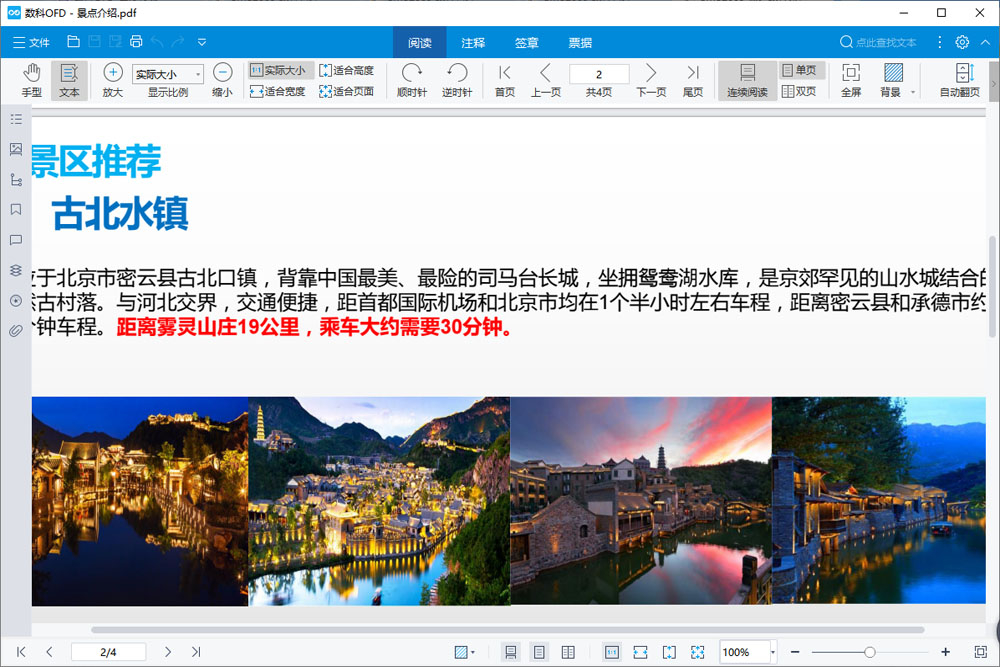
Task: Select the hand tool (手型)
Action: [32, 79]
